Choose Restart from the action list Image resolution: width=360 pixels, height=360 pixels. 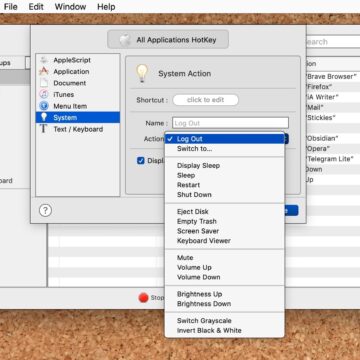click(x=225, y=185)
